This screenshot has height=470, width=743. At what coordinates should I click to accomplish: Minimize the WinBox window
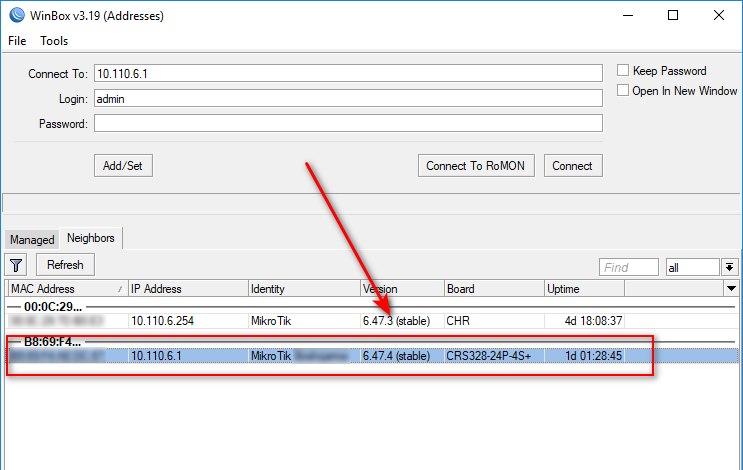[x=628, y=15]
